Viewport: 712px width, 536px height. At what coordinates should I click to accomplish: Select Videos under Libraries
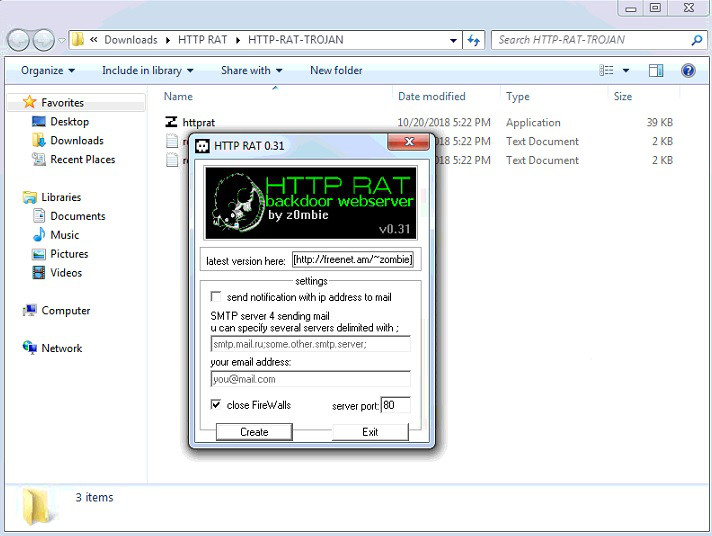(66, 273)
